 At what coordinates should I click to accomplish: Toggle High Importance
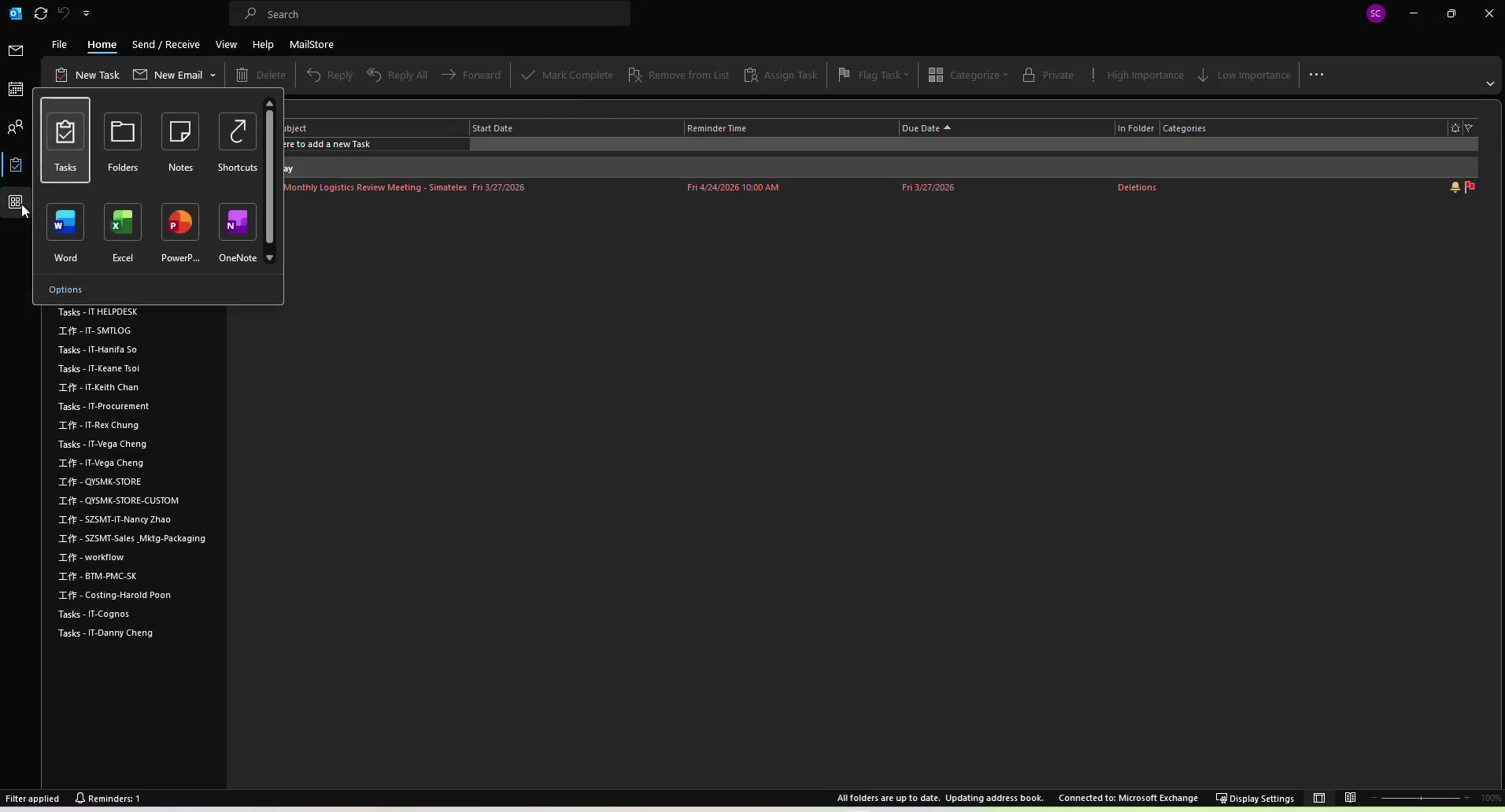[x=1137, y=75]
